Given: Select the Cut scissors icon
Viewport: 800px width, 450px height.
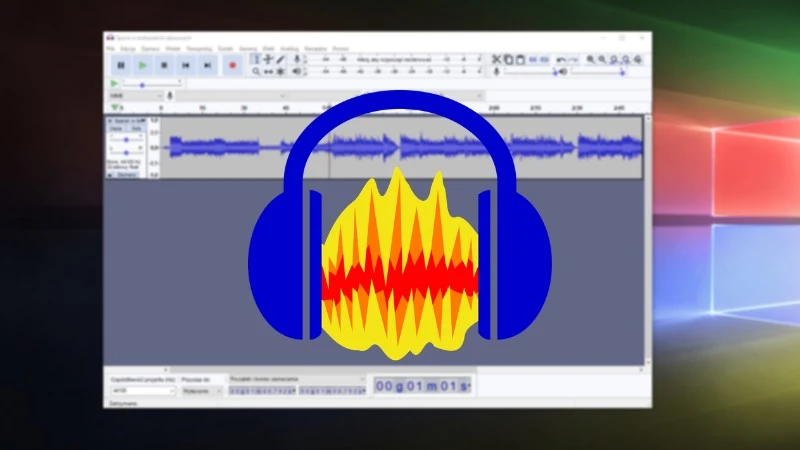Looking at the screenshot, I should point(496,60).
